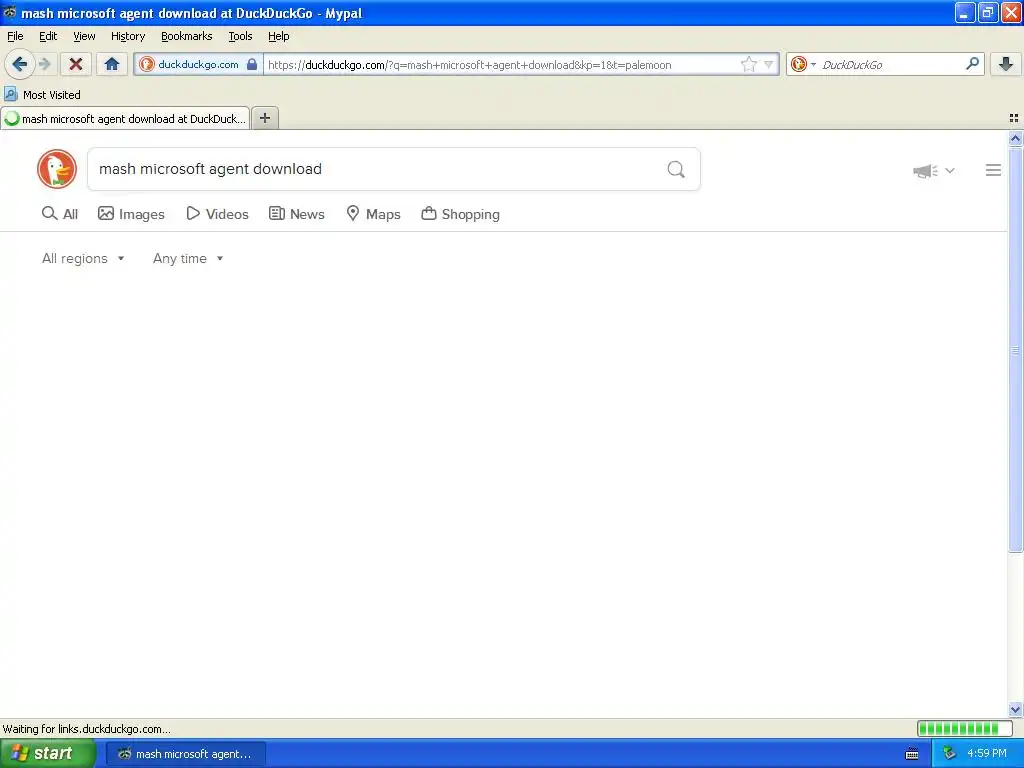Open the View menu
This screenshot has height=768, width=1024.
[x=84, y=36]
